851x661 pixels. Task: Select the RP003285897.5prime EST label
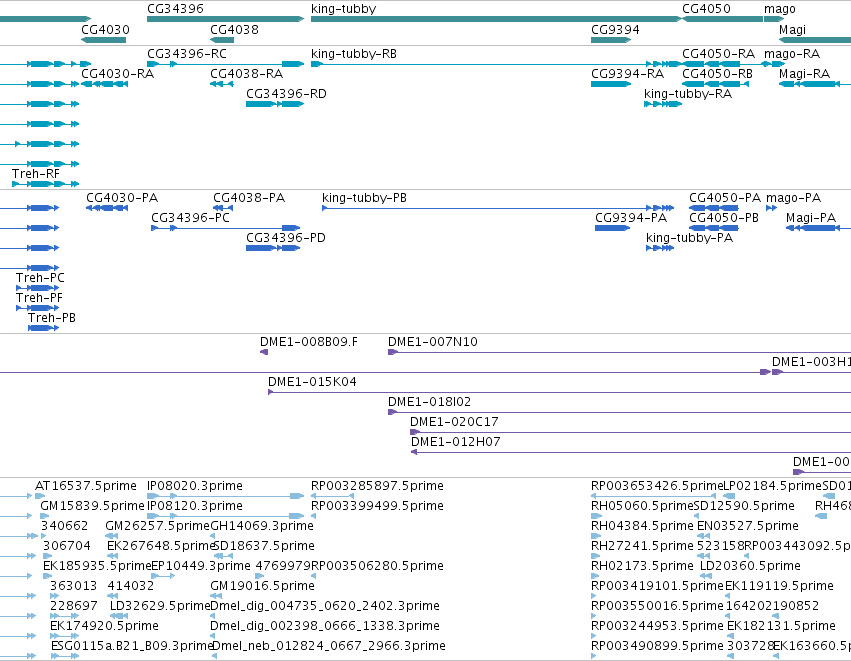(x=377, y=486)
